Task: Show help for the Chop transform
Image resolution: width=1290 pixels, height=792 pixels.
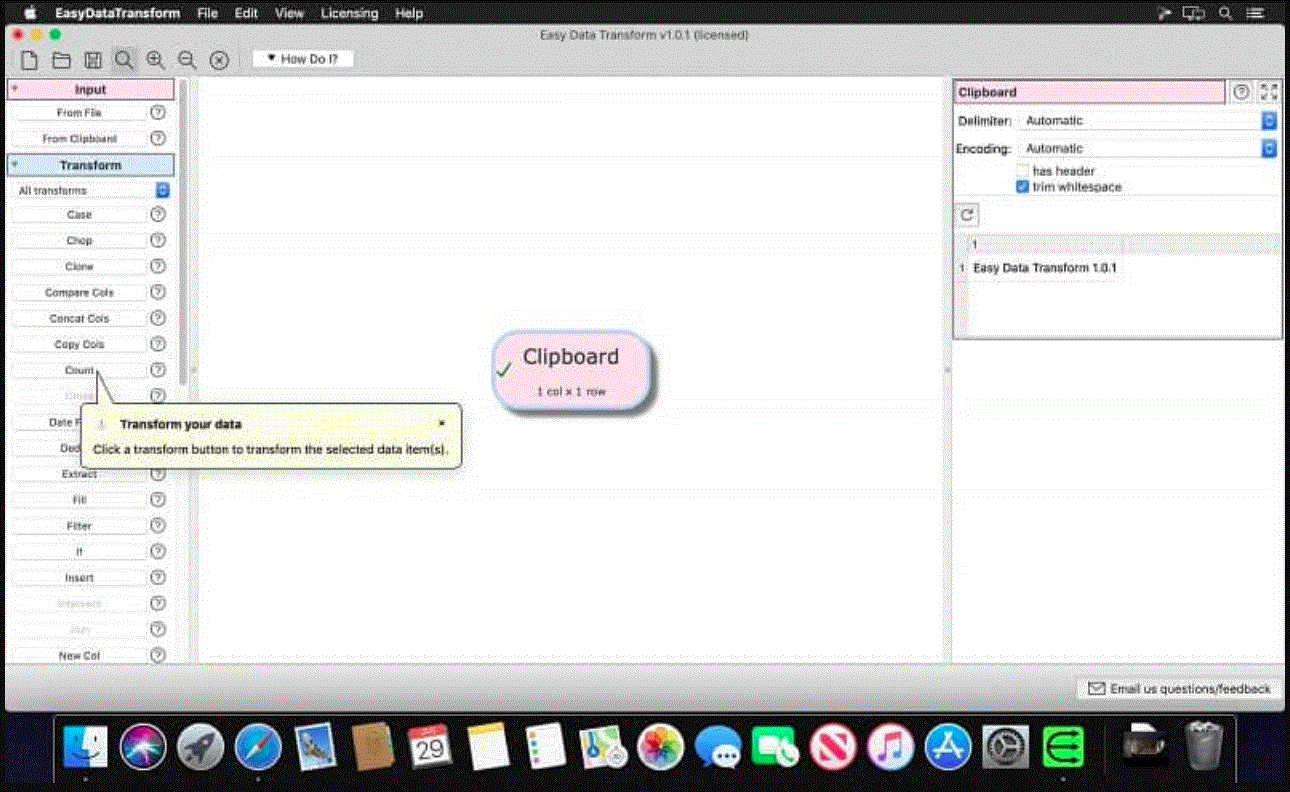Action: pyautogui.click(x=158, y=241)
